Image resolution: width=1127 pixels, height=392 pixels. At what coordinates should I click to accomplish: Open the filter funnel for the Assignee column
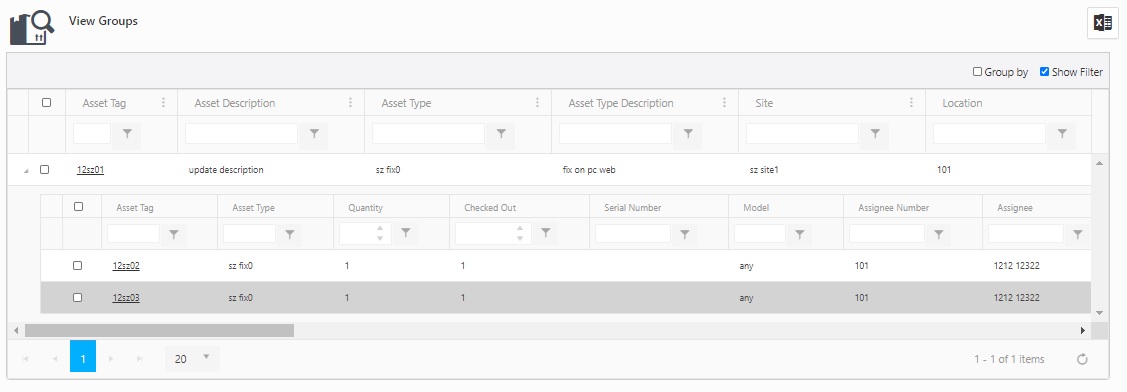click(x=1077, y=234)
